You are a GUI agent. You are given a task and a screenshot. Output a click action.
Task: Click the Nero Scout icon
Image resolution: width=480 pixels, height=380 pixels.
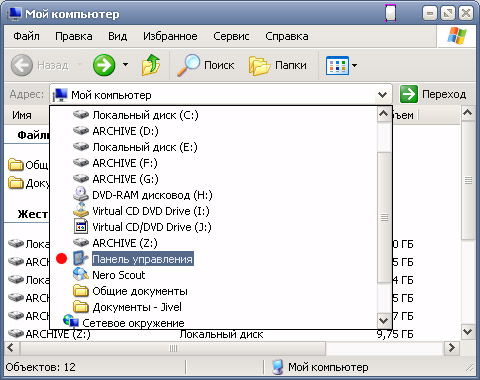tap(81, 275)
